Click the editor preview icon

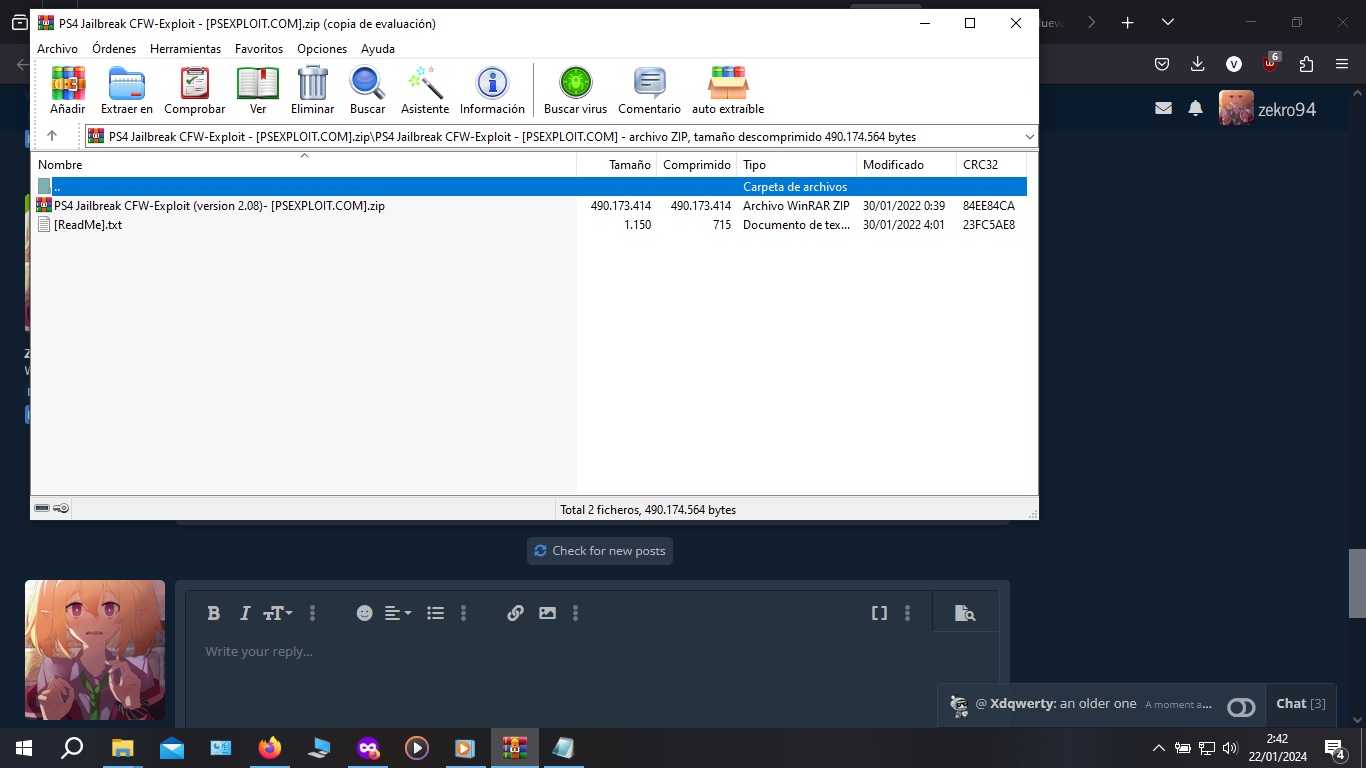[x=965, y=613]
